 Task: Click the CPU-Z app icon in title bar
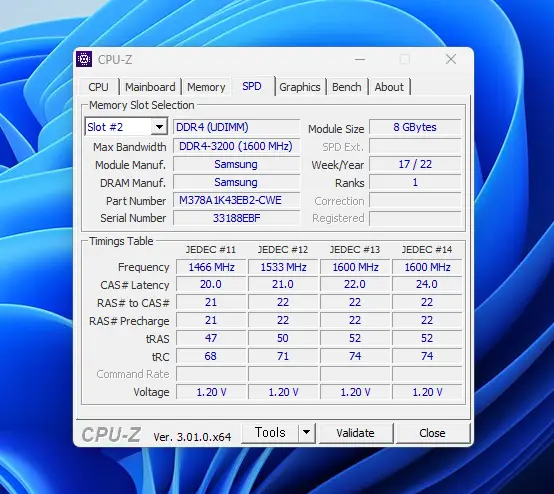84,59
